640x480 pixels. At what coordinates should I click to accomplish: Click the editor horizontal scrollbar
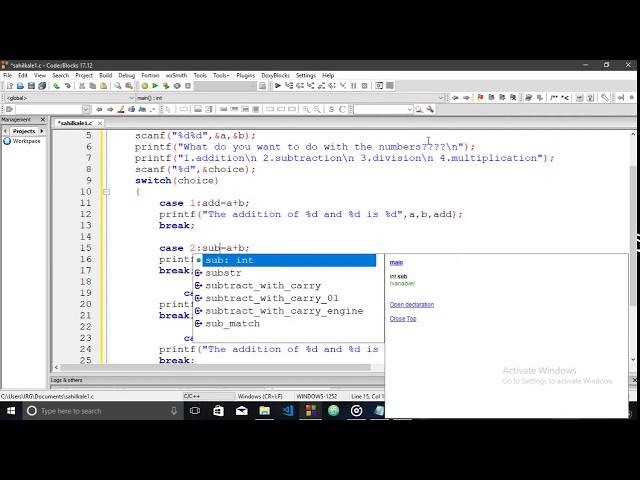214,367
